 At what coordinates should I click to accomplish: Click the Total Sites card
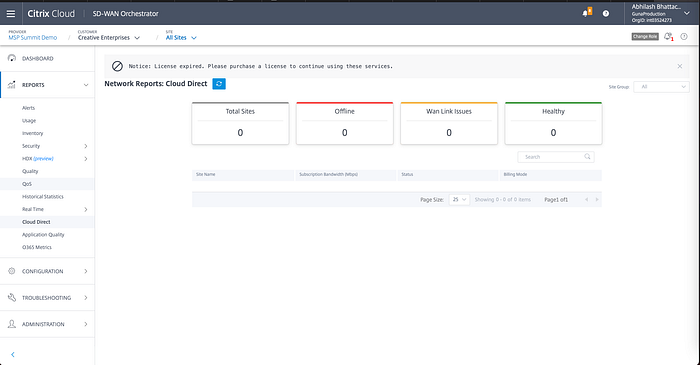point(240,123)
